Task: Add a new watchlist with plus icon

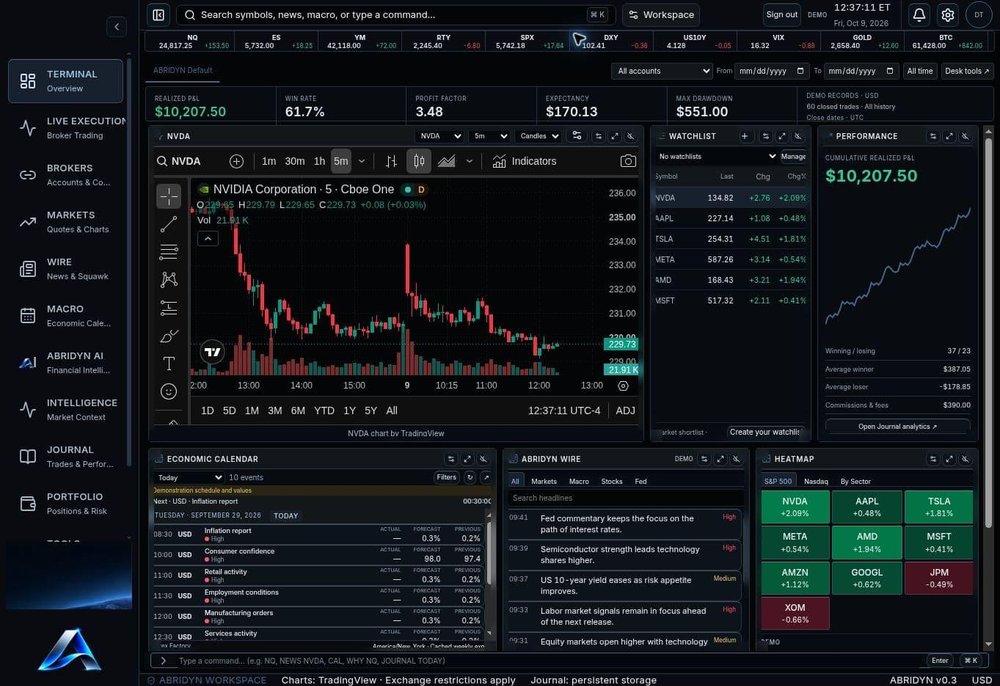Action: [744, 136]
